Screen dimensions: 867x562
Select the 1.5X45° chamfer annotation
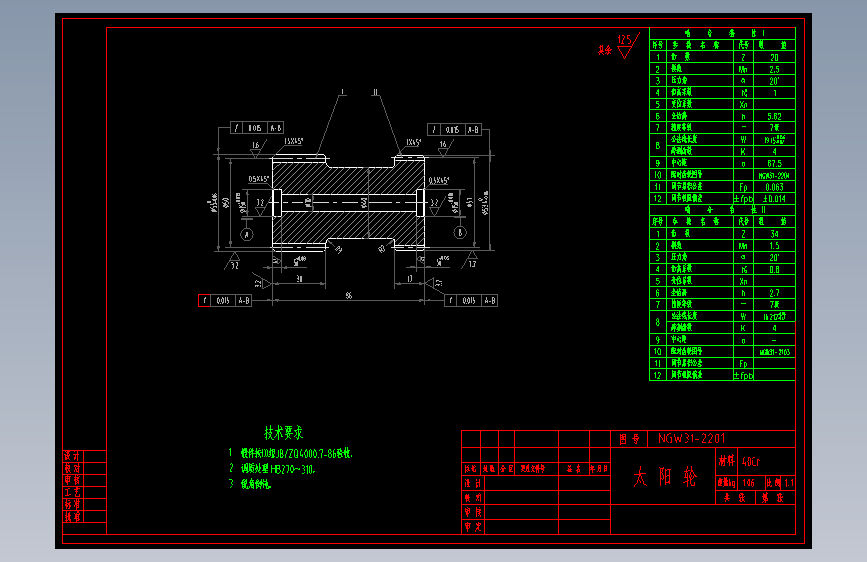(x=293, y=142)
